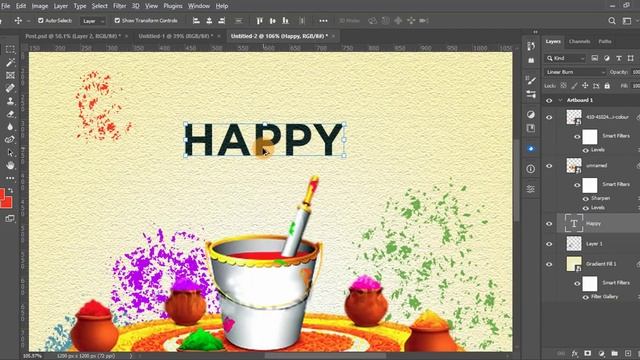
Task: Open the History panel icon
Action: [x=531, y=46]
